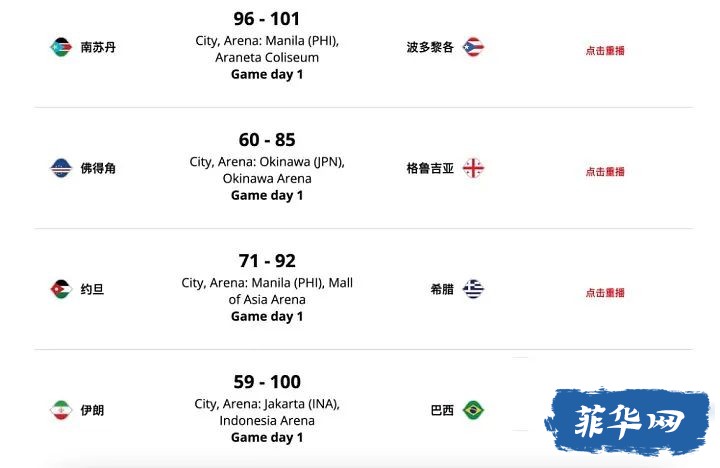
Task: Open replay link for Jordan vs Greece
Action: [x=605, y=293]
